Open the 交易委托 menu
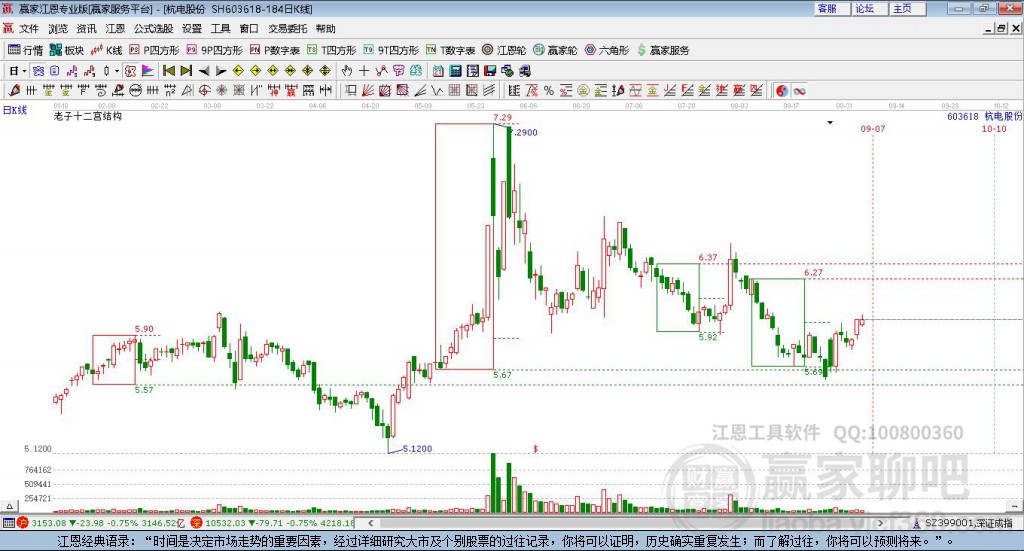The width and height of the screenshot is (1024, 551). (287, 29)
